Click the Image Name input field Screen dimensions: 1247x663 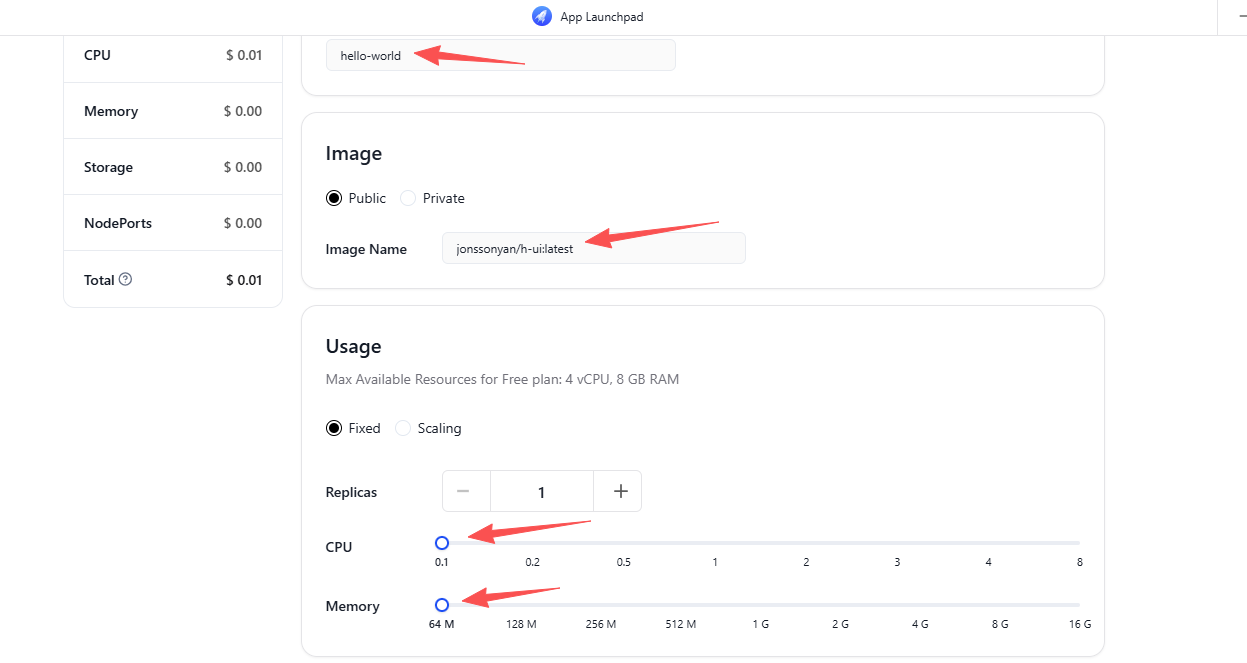[x=593, y=249]
